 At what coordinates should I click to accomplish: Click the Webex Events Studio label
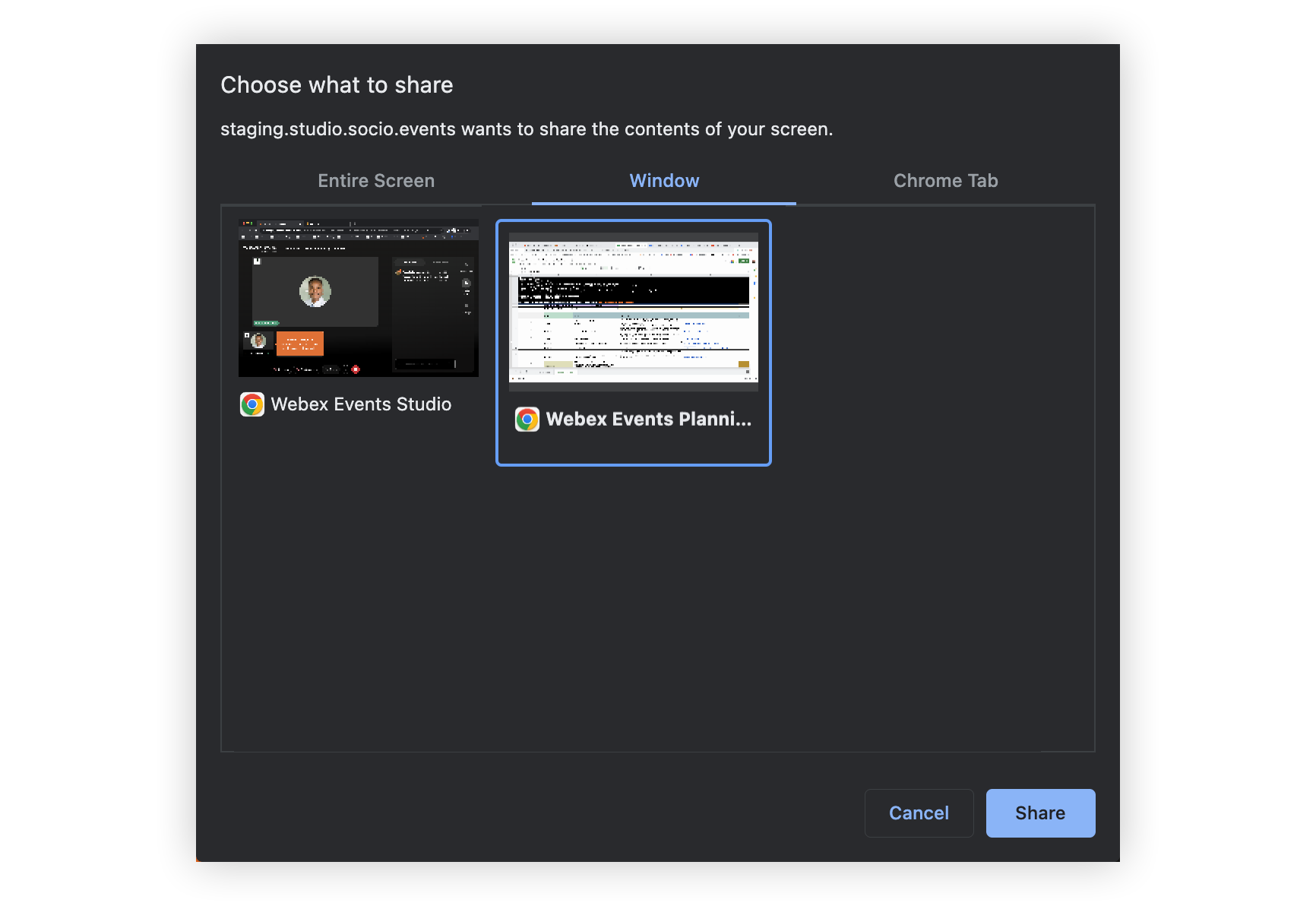(x=361, y=404)
